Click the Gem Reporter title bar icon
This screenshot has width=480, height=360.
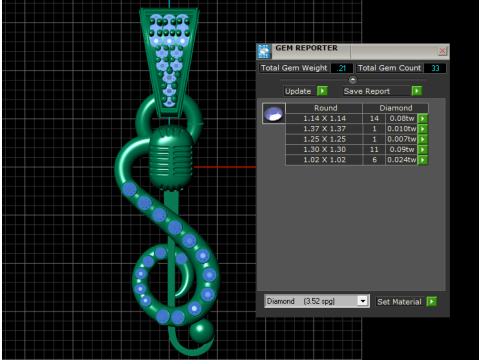pyautogui.click(x=264, y=51)
